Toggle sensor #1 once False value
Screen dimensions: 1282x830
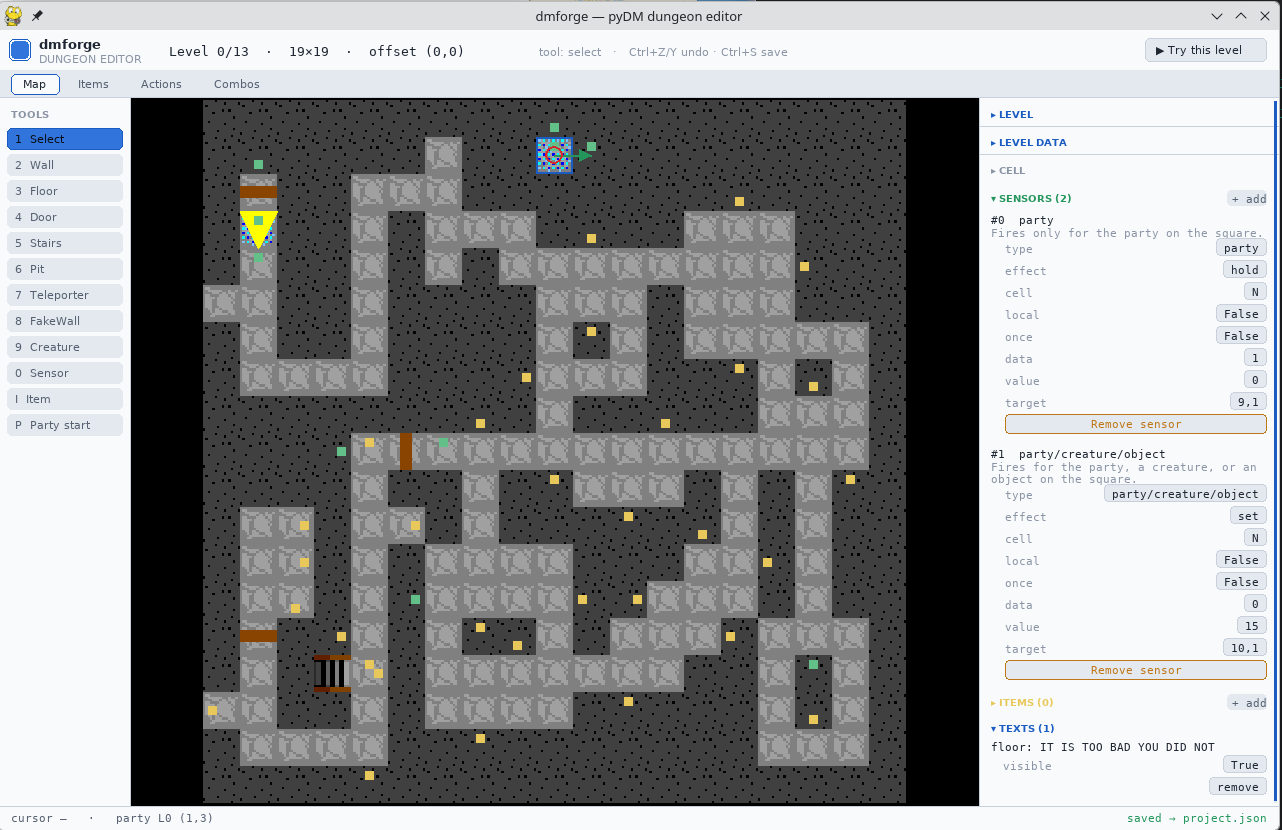[x=1241, y=582]
